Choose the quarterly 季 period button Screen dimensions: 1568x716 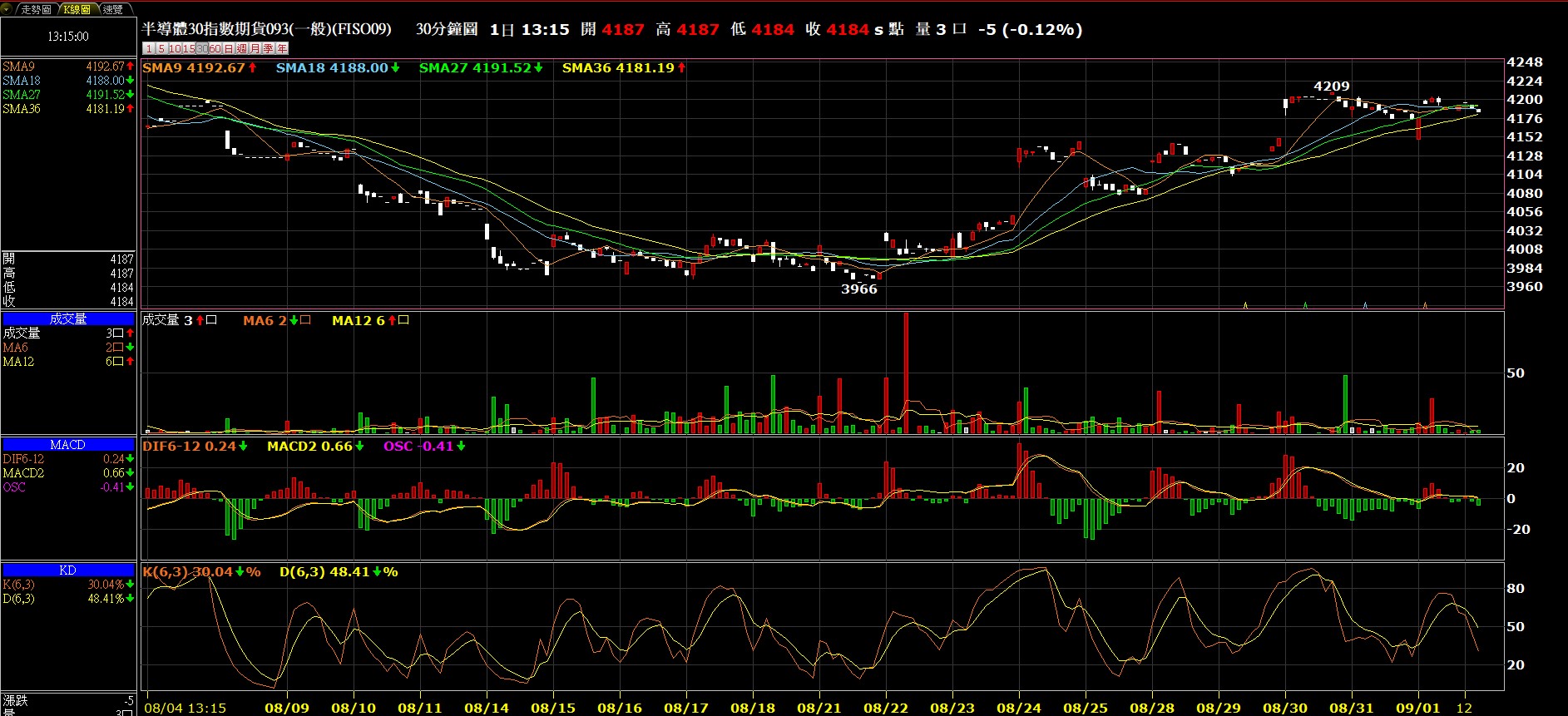tap(269, 49)
